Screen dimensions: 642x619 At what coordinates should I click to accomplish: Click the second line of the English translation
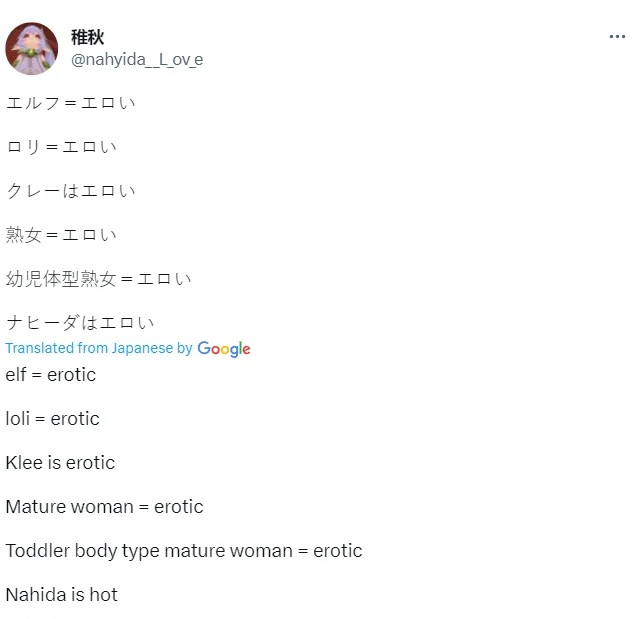[x=53, y=419]
